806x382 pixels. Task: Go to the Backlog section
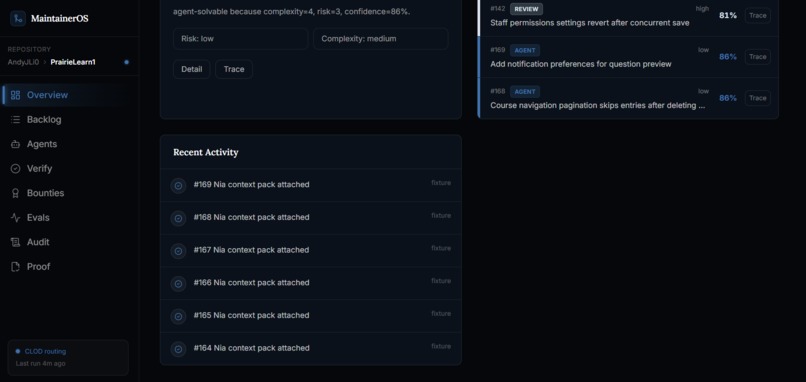[68, 119]
